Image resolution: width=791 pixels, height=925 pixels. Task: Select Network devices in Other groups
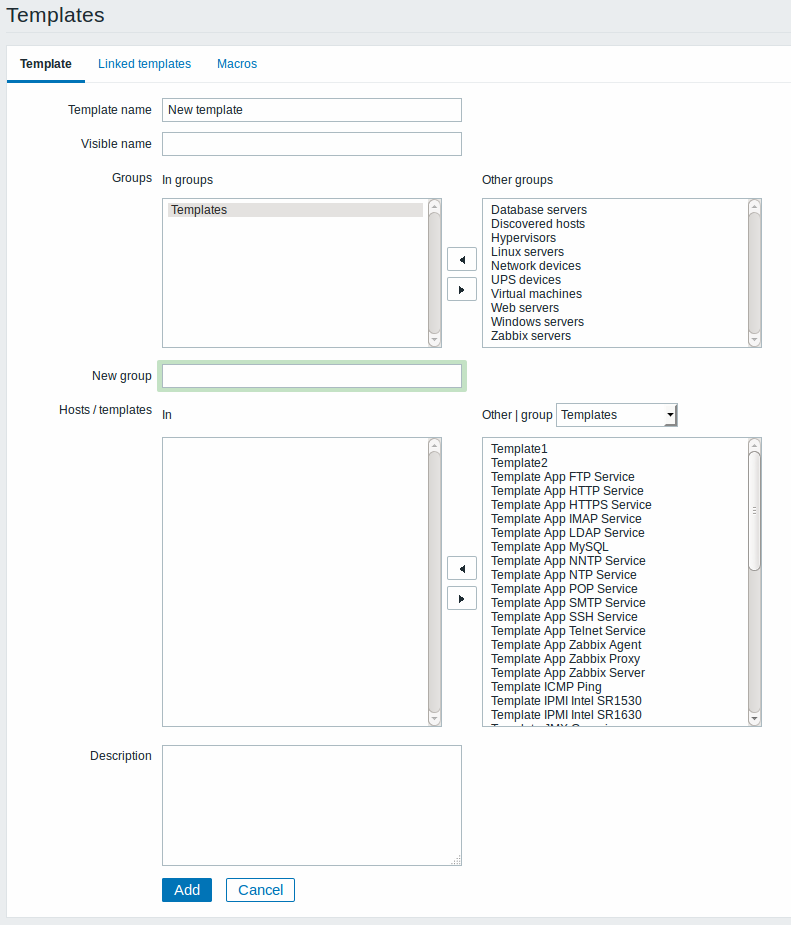536,266
